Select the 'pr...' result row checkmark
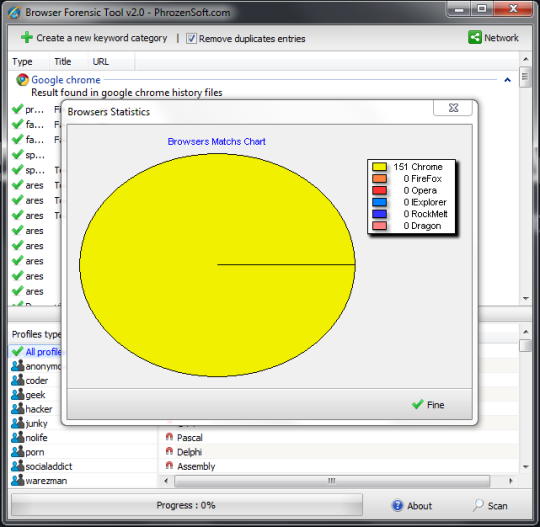The height and width of the screenshot is (527, 540). 17,109
